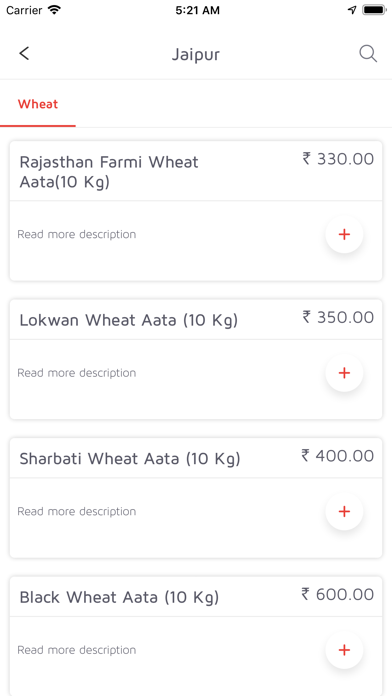Viewport: 392px width, 696px height.
Task: Open the Lokwan Wheat Aata (10 Kg) title
Action: coord(129,320)
